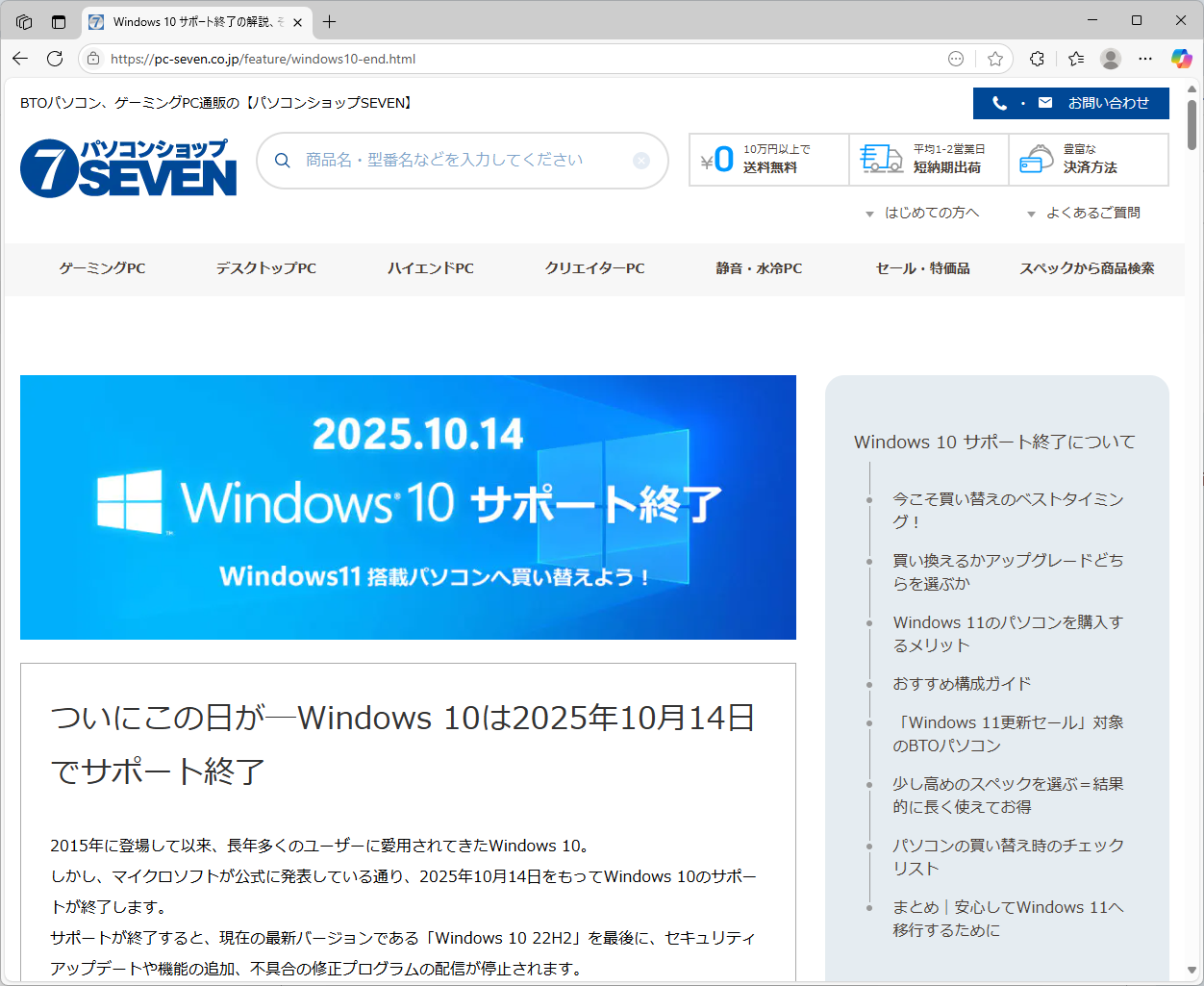Launch Copilot sidebar icon

[x=1181, y=59]
